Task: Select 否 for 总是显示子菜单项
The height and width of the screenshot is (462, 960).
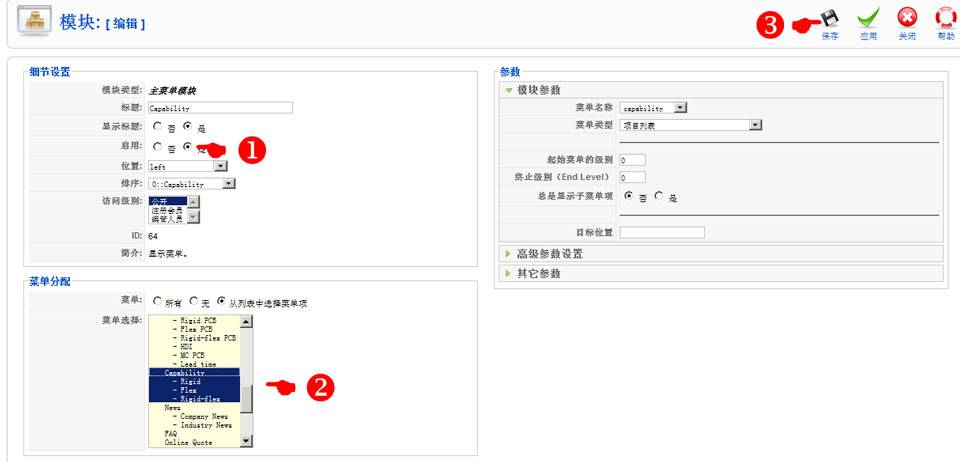Action: coord(628,196)
